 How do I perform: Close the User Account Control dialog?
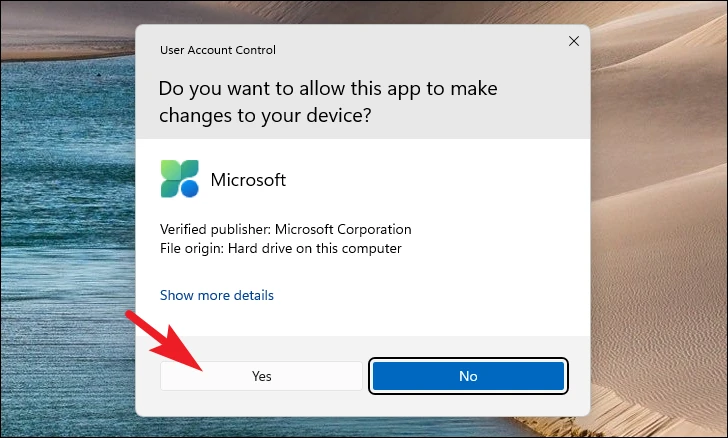(574, 41)
